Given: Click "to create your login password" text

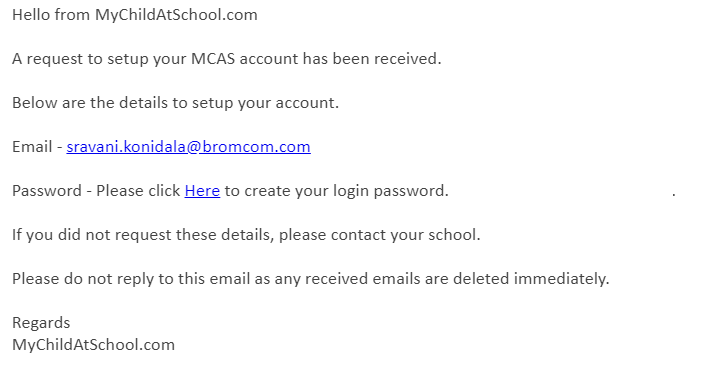Looking at the screenshot, I should click(x=336, y=191).
